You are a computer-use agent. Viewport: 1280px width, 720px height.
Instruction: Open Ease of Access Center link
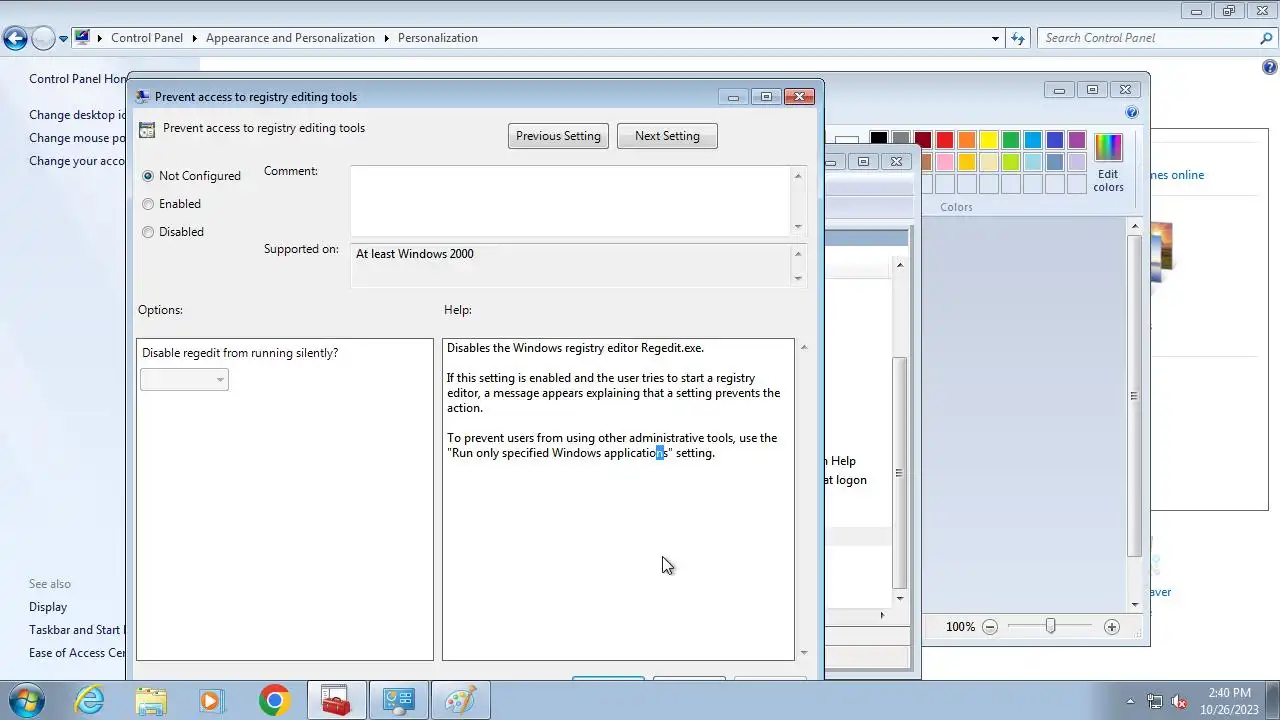78,653
